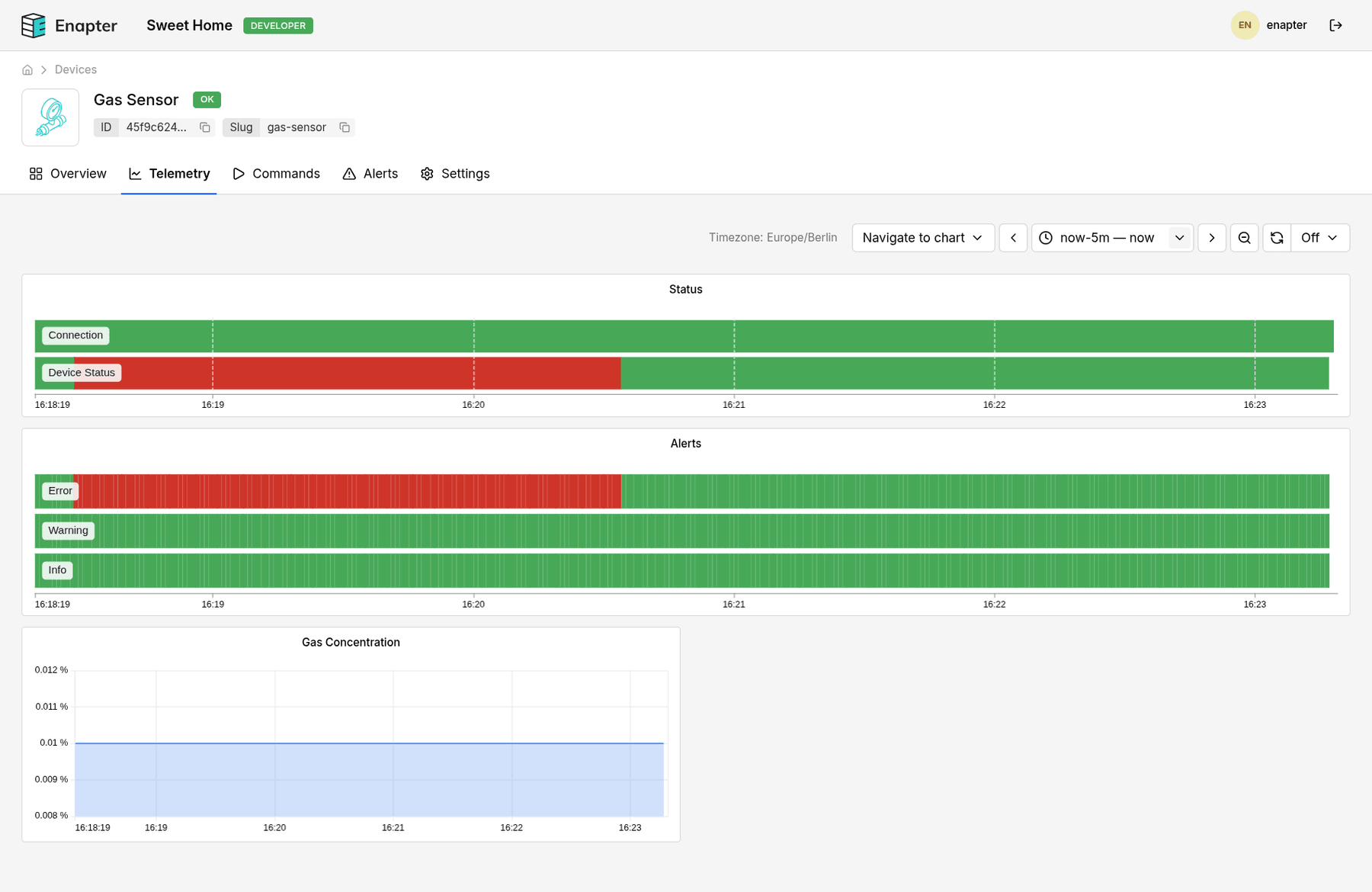Click the OK status badge

coord(206,99)
